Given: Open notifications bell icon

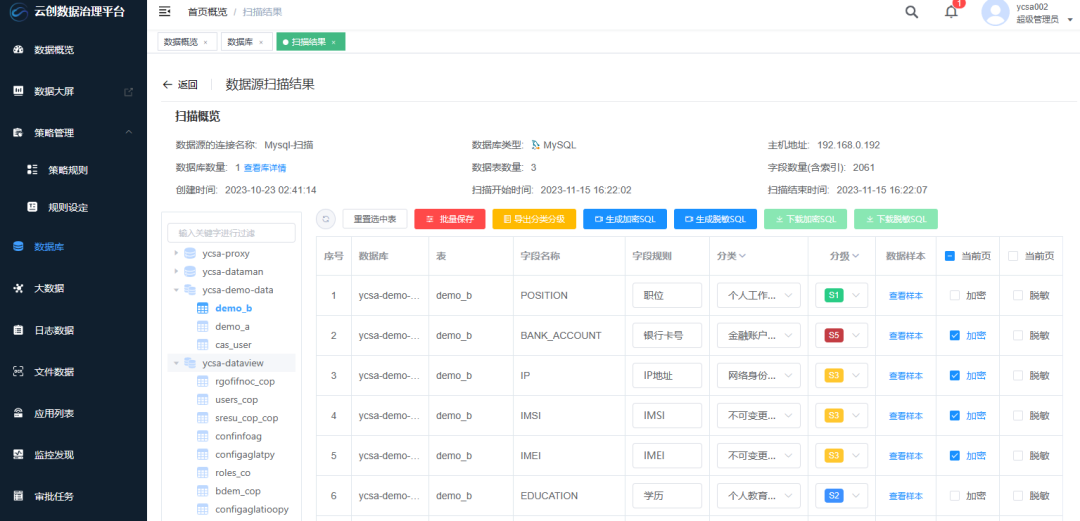Looking at the screenshot, I should point(951,12).
